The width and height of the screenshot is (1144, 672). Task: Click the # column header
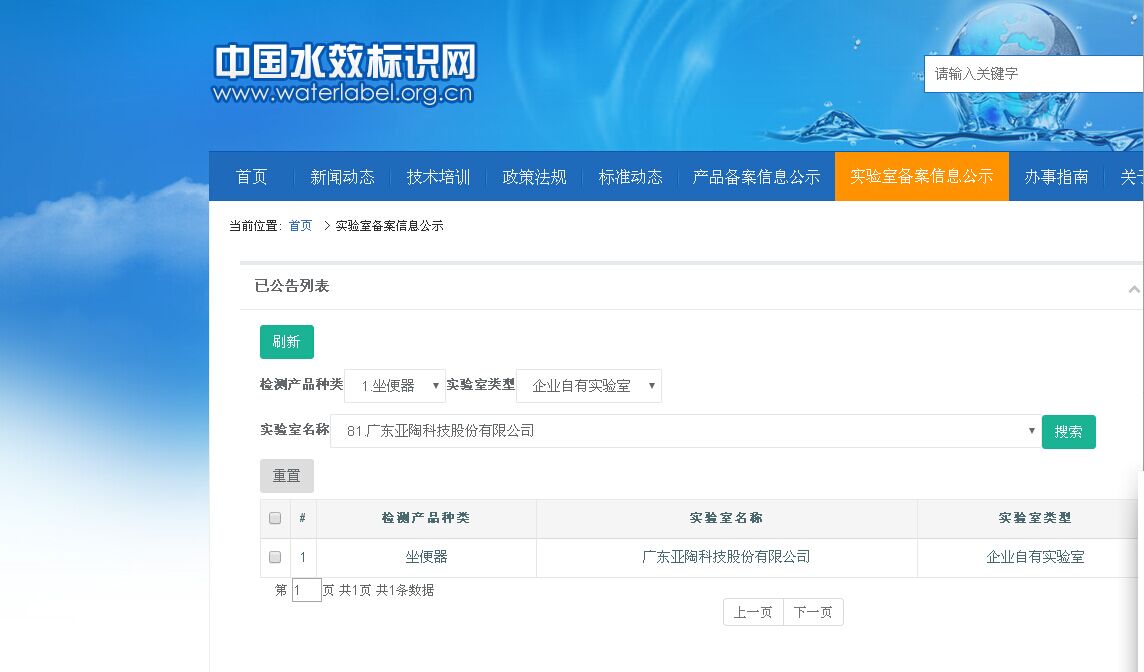pos(302,518)
